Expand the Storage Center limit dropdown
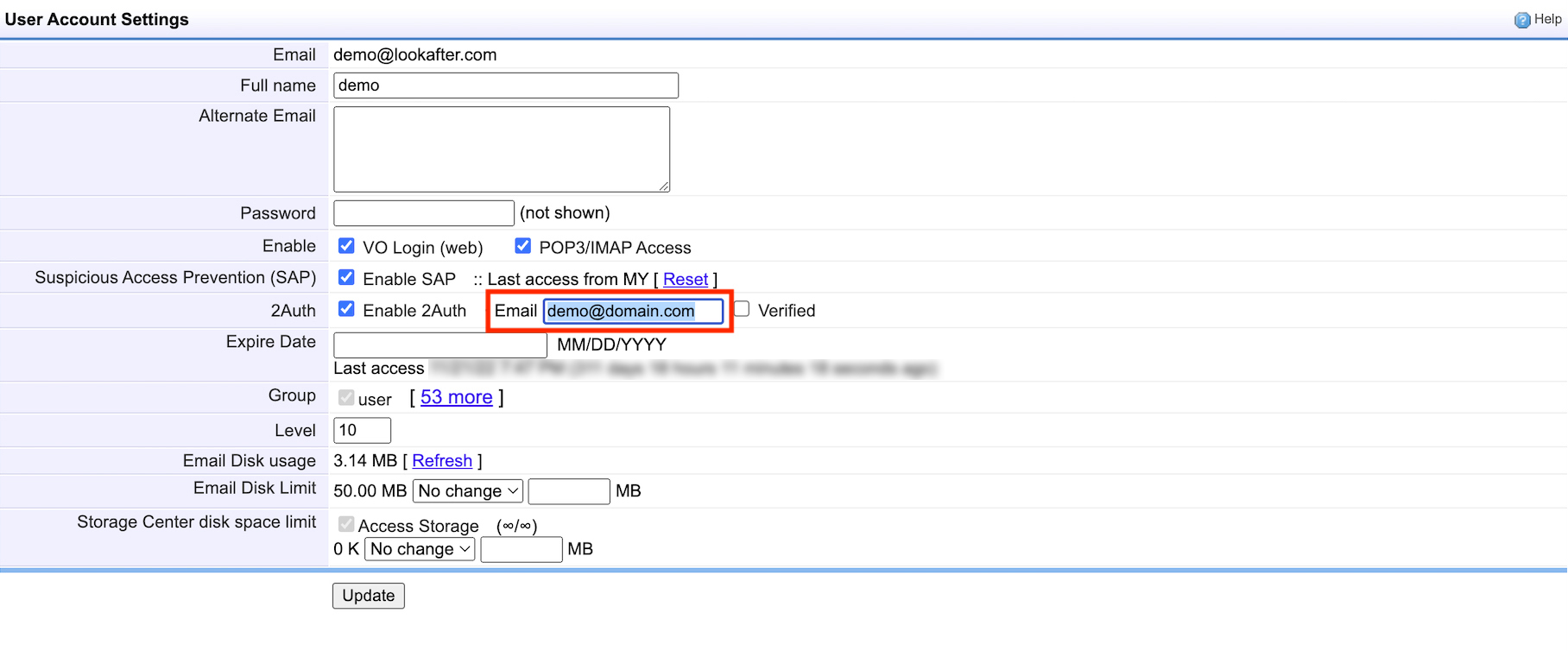The height and width of the screenshot is (651, 1568). 420,549
